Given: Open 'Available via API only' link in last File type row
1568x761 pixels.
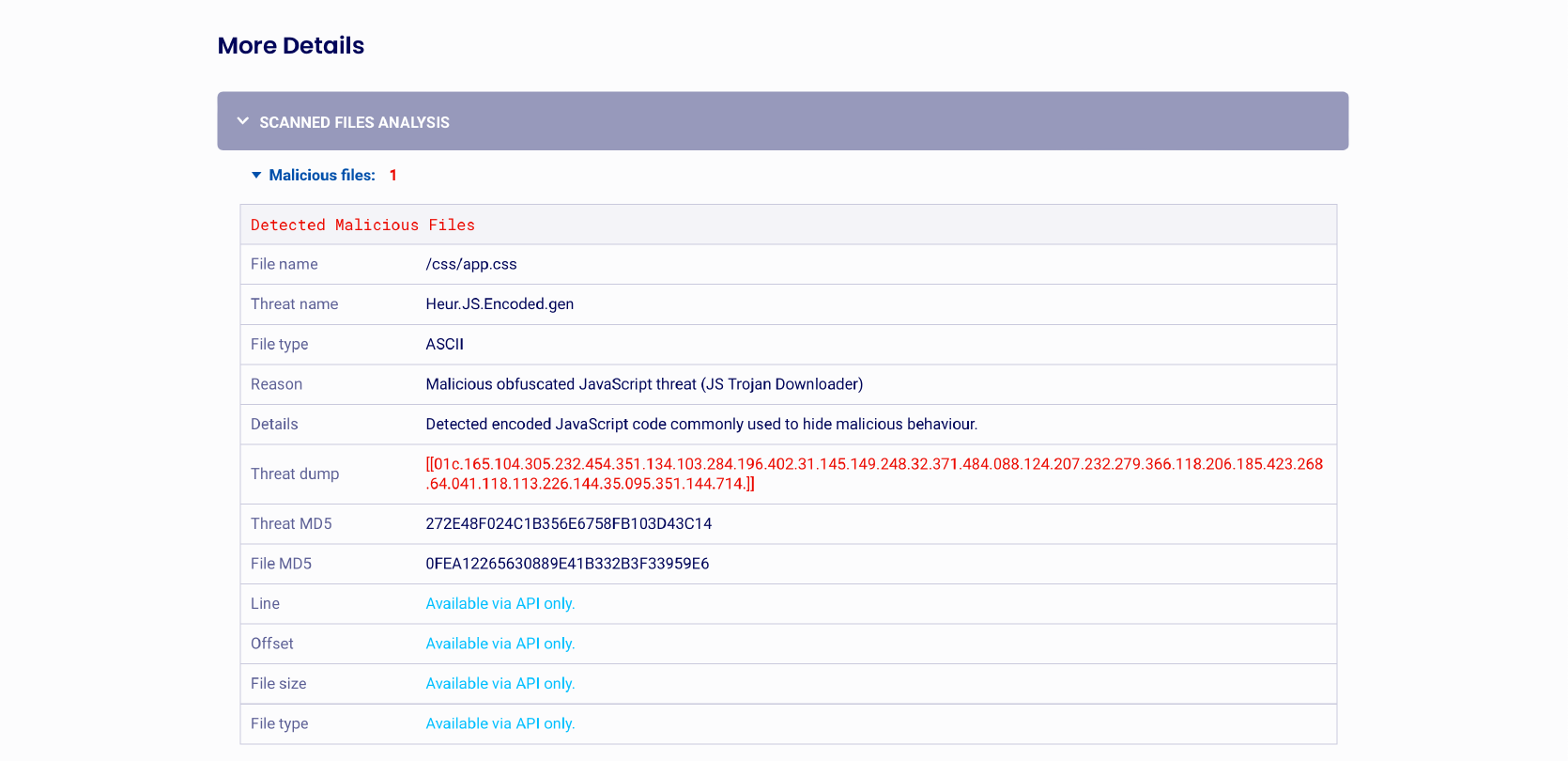Looking at the screenshot, I should point(500,723).
